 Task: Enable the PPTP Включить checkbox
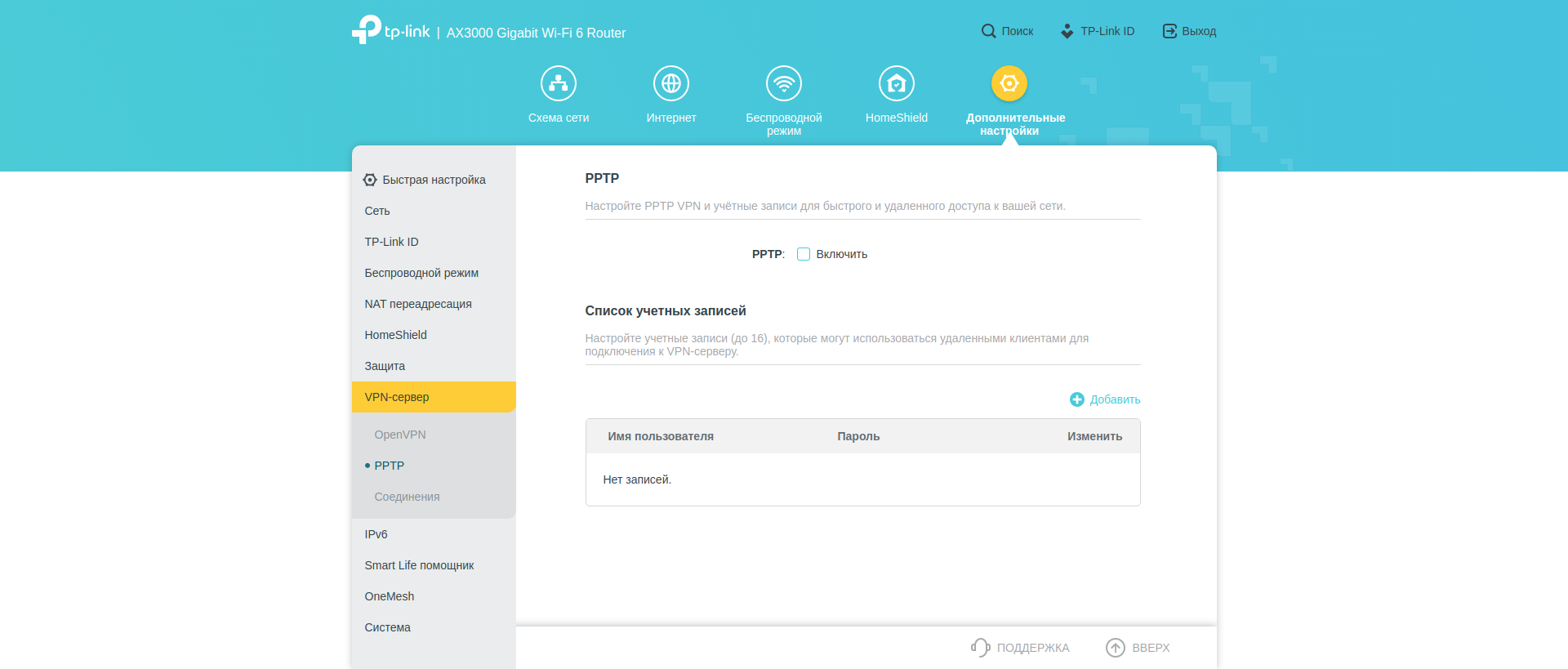(804, 254)
